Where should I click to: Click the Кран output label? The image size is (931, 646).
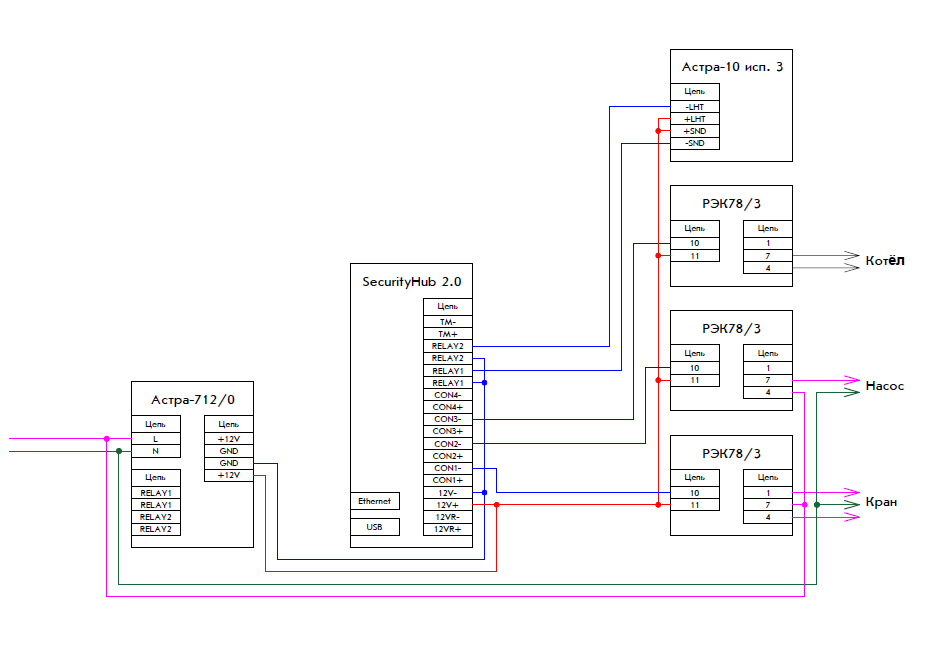tap(881, 502)
